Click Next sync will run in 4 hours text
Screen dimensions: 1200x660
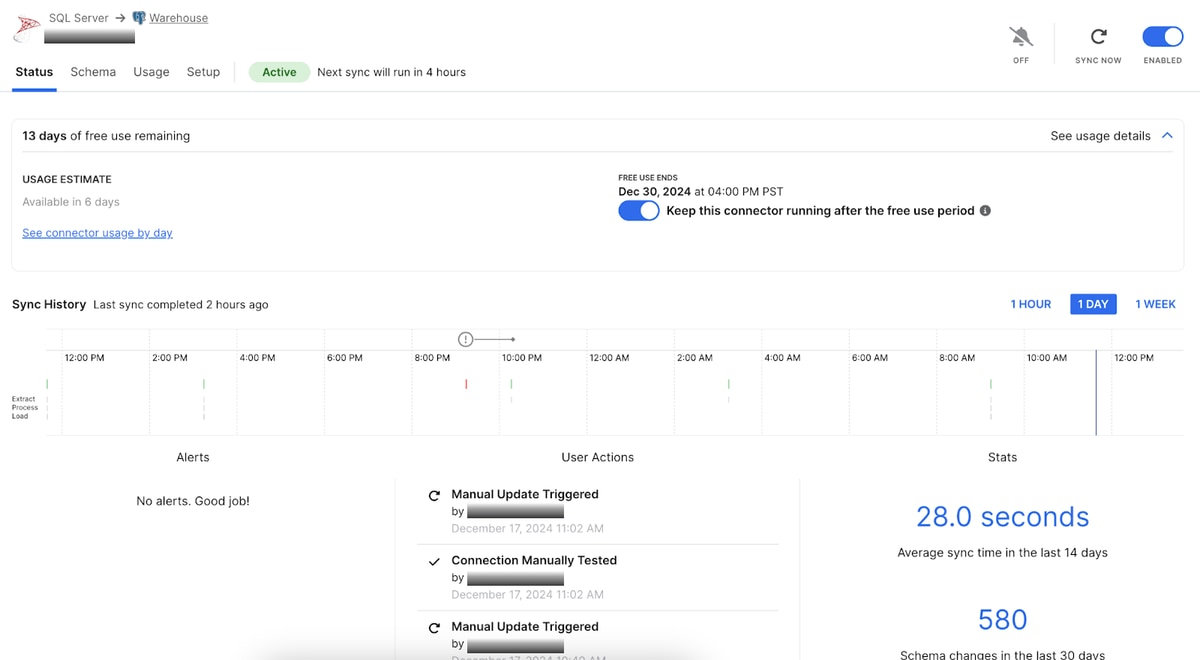(391, 72)
